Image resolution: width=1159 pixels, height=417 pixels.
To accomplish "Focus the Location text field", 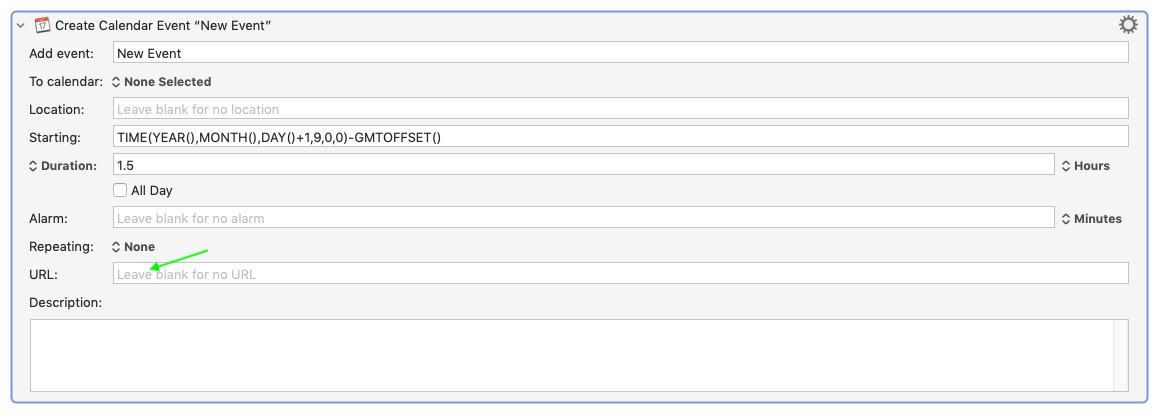I will pos(620,109).
